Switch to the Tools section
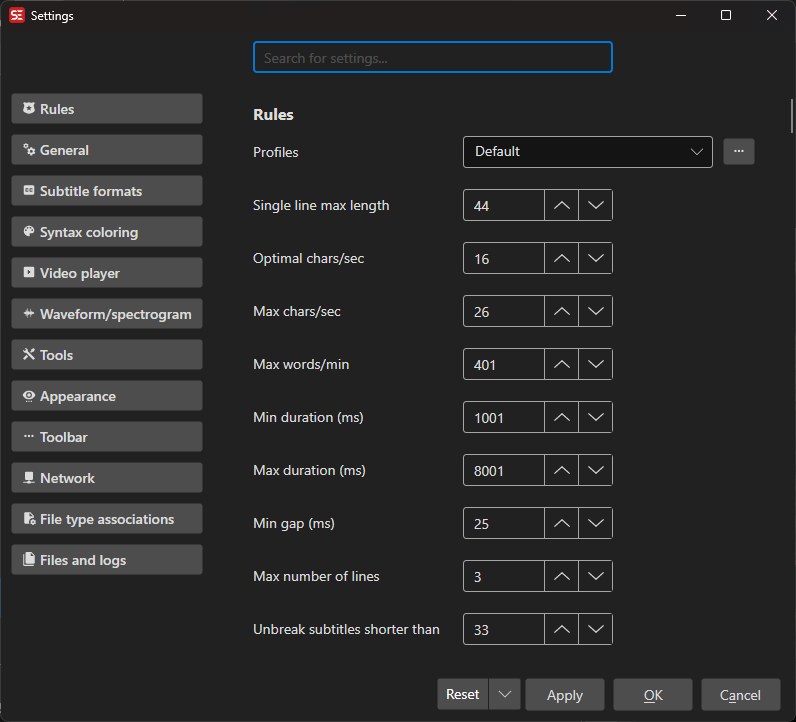Viewport: 796px width, 722px height. [x=107, y=355]
